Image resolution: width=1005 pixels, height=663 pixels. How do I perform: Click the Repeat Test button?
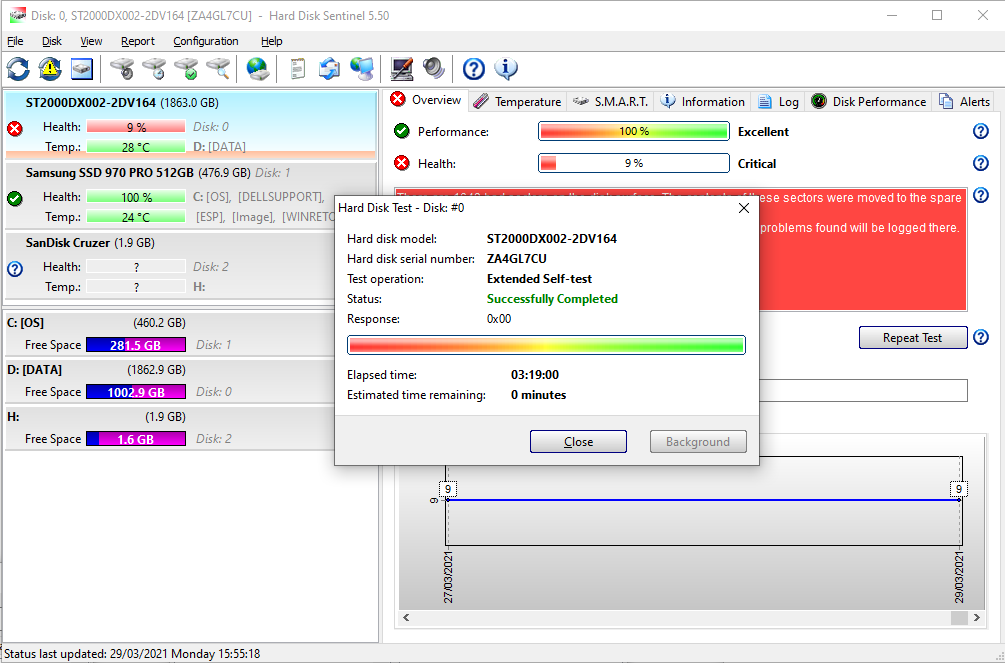(x=912, y=338)
